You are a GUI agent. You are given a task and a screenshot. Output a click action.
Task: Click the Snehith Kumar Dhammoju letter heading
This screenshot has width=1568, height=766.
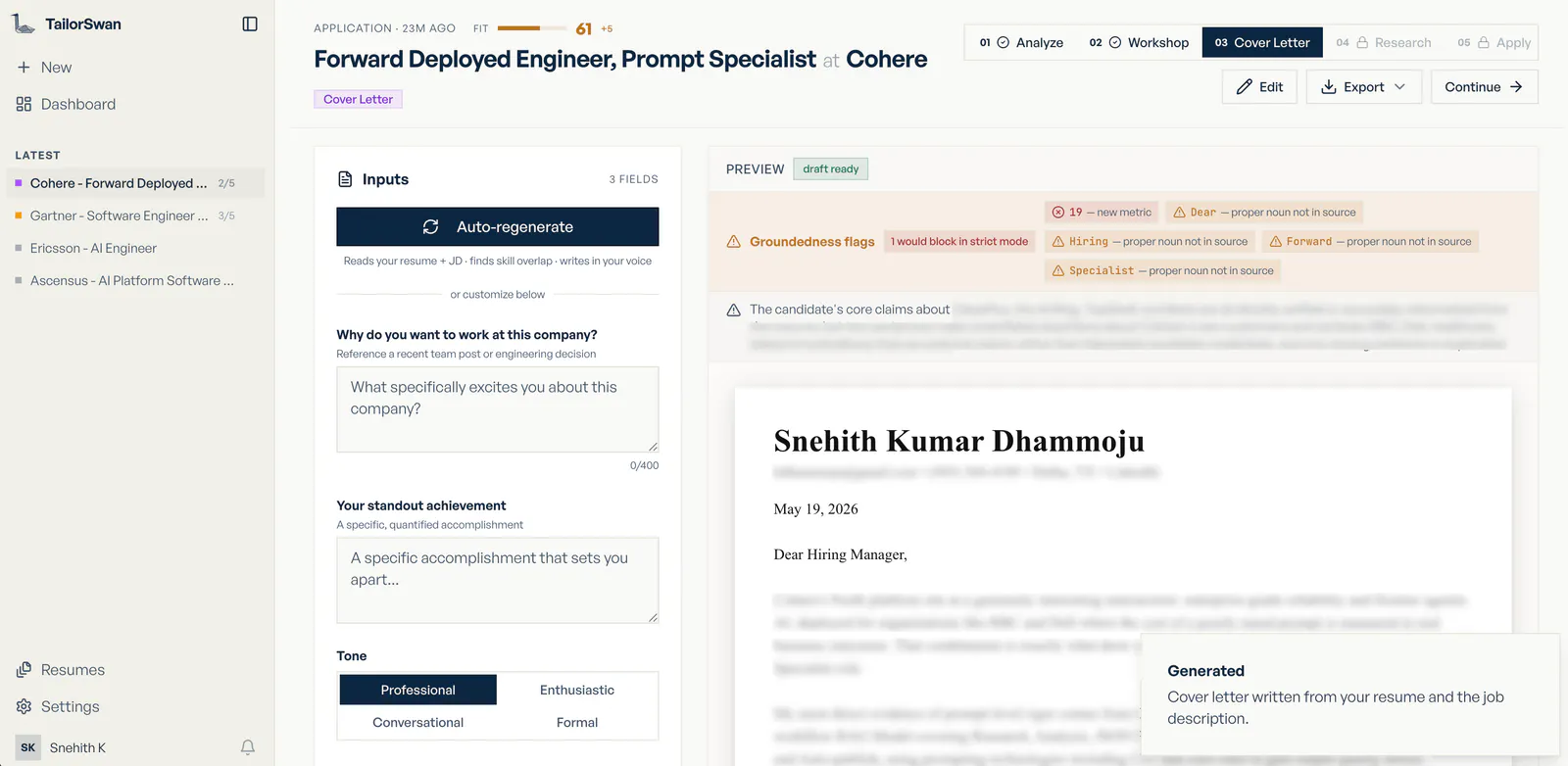point(959,442)
